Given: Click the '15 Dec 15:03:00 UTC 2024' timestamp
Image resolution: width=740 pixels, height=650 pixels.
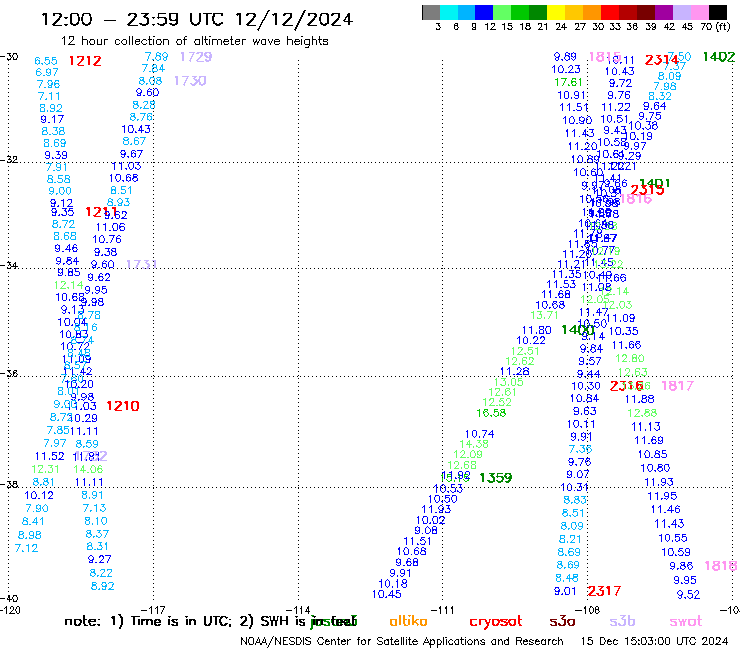Looking at the screenshot, I should tap(654, 641).
